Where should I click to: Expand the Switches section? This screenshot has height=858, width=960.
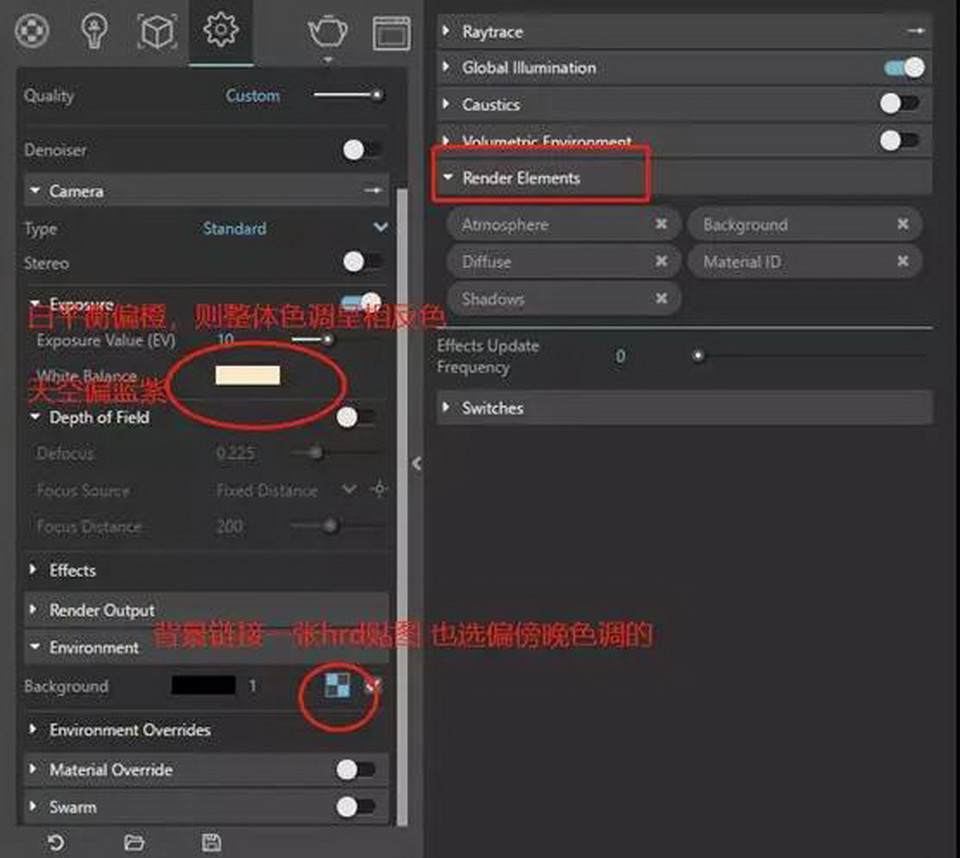tap(492, 408)
